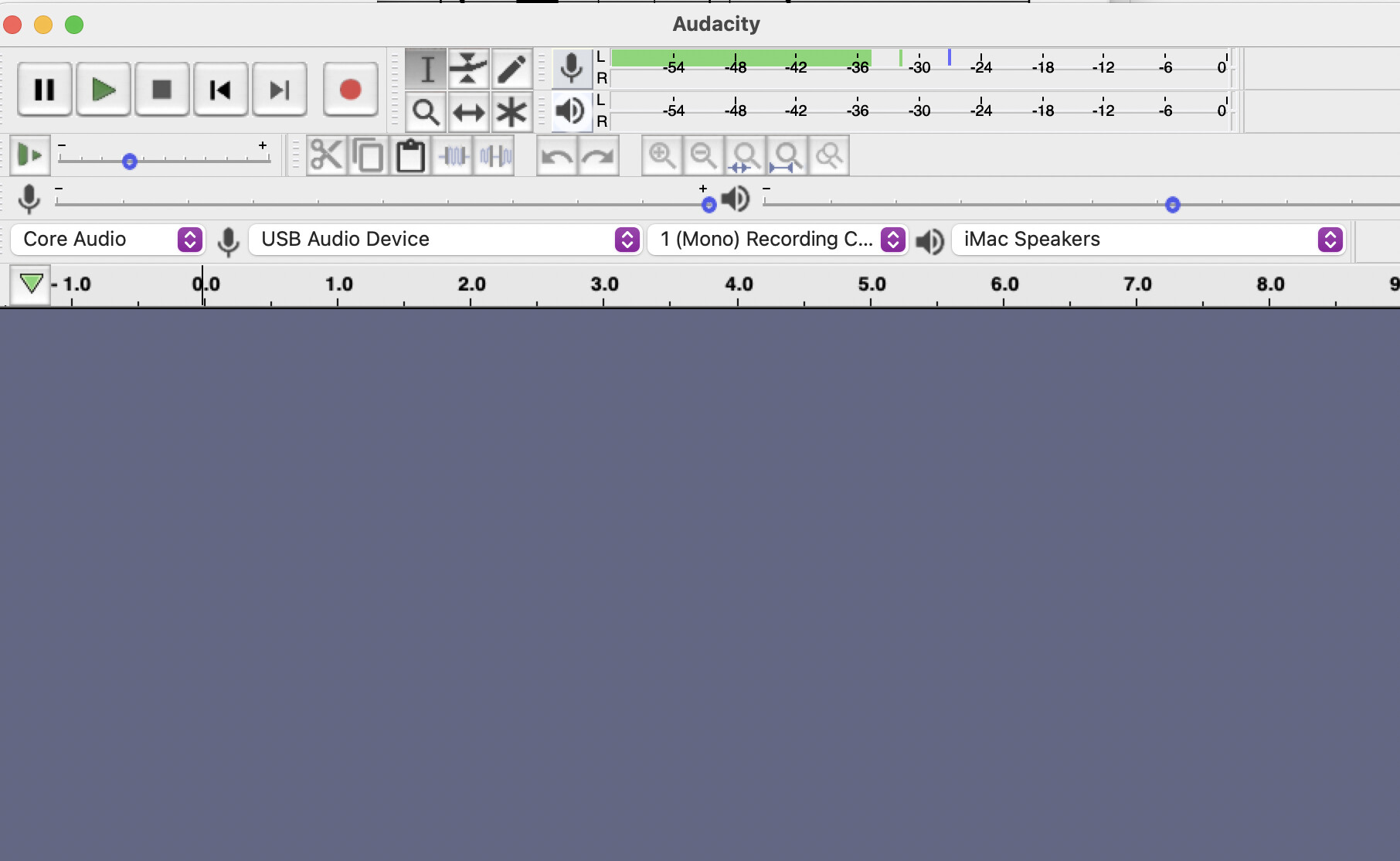Click the 7.0 mark on timeline ruler

[1137, 284]
